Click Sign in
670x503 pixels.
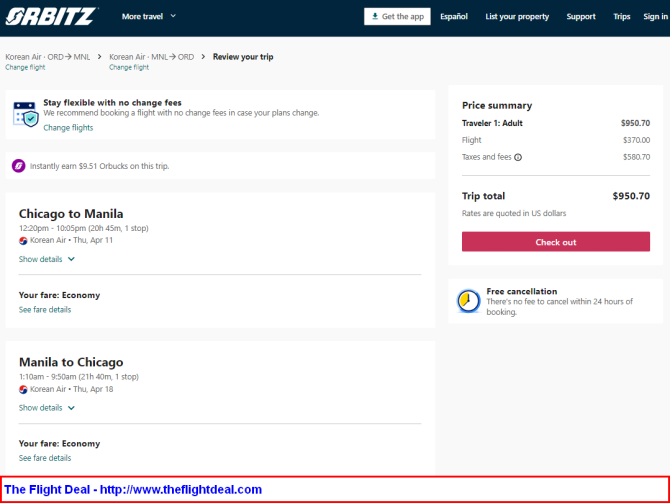(655, 17)
